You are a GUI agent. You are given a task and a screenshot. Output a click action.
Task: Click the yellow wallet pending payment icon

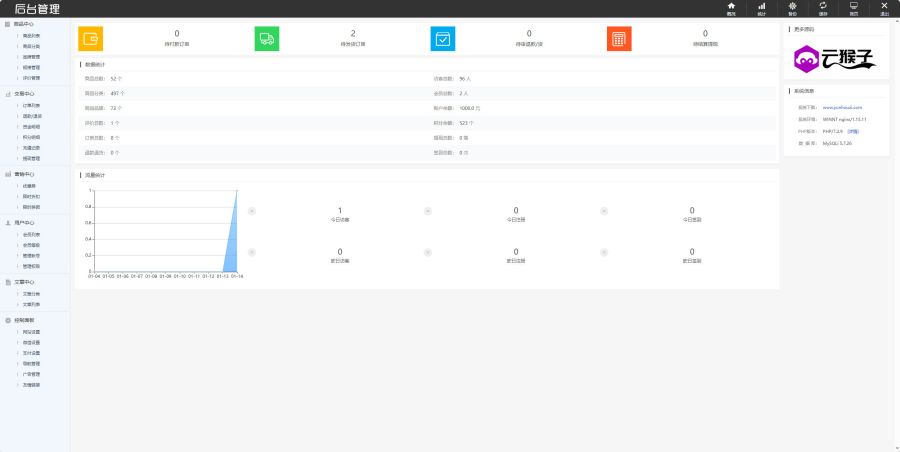90,38
